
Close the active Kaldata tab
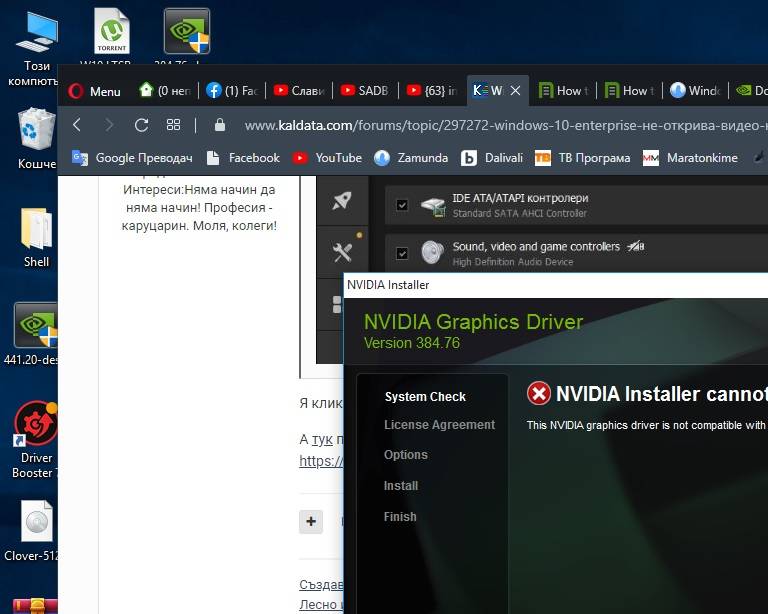(515, 91)
